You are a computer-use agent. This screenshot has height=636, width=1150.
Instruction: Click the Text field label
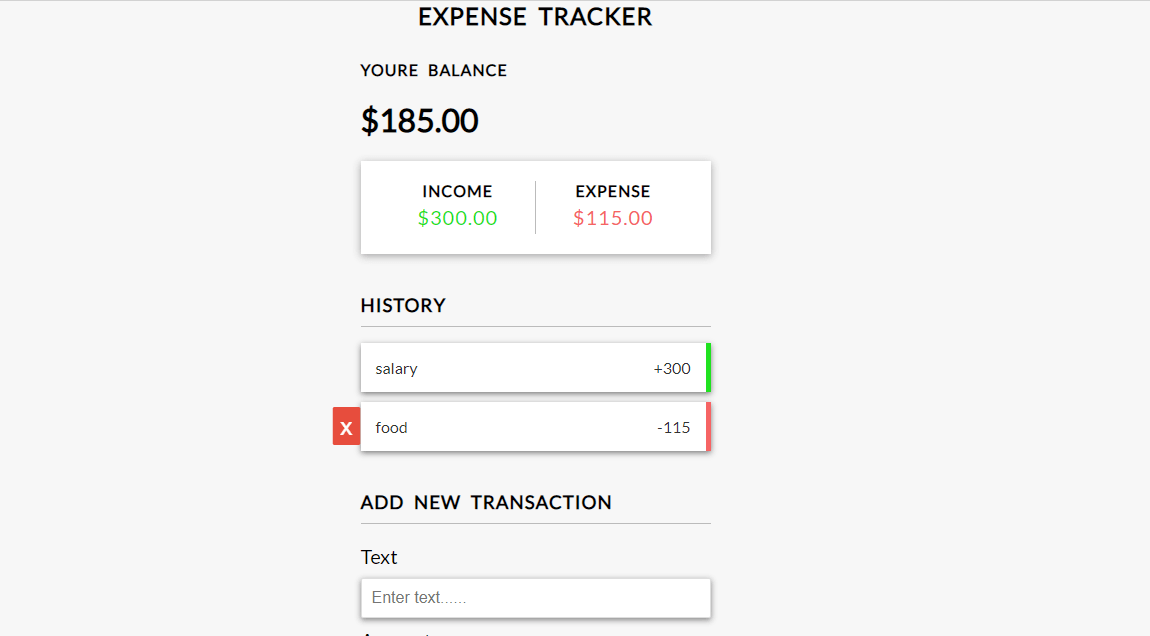(x=379, y=557)
